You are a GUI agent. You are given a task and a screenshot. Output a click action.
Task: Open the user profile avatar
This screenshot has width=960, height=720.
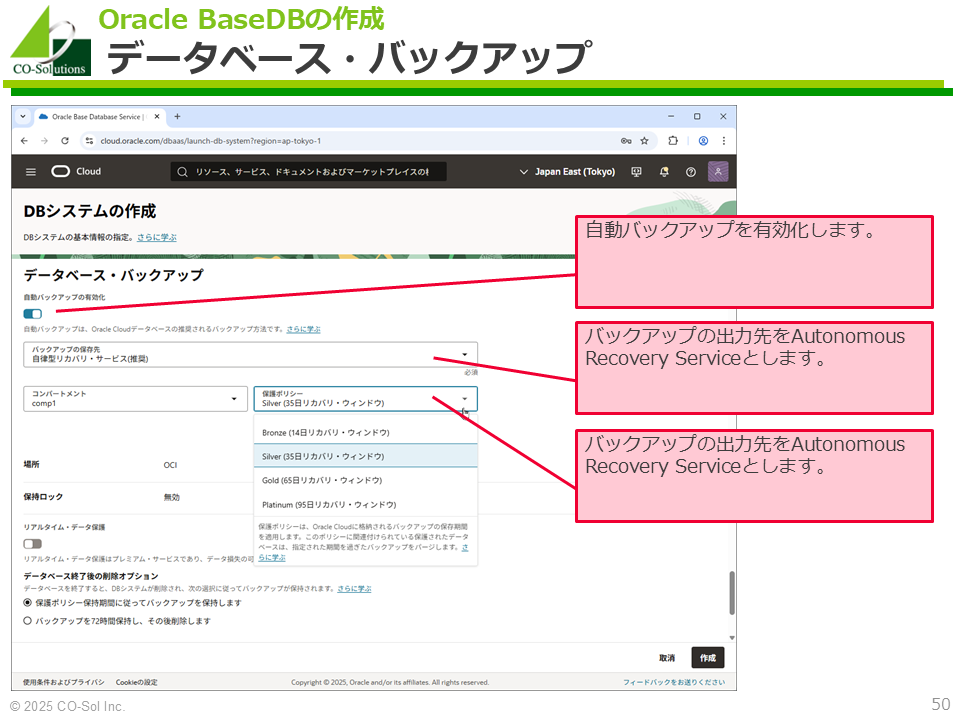coord(718,171)
